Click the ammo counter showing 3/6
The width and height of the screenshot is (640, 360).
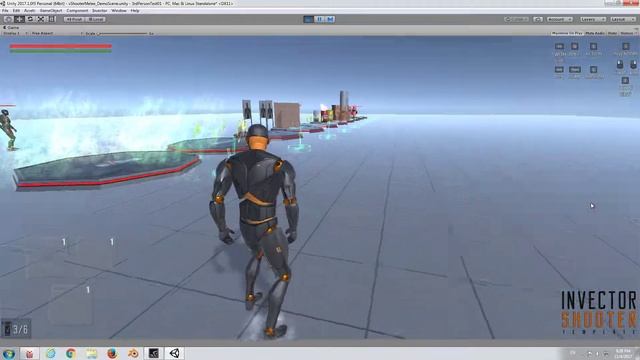click(16, 329)
